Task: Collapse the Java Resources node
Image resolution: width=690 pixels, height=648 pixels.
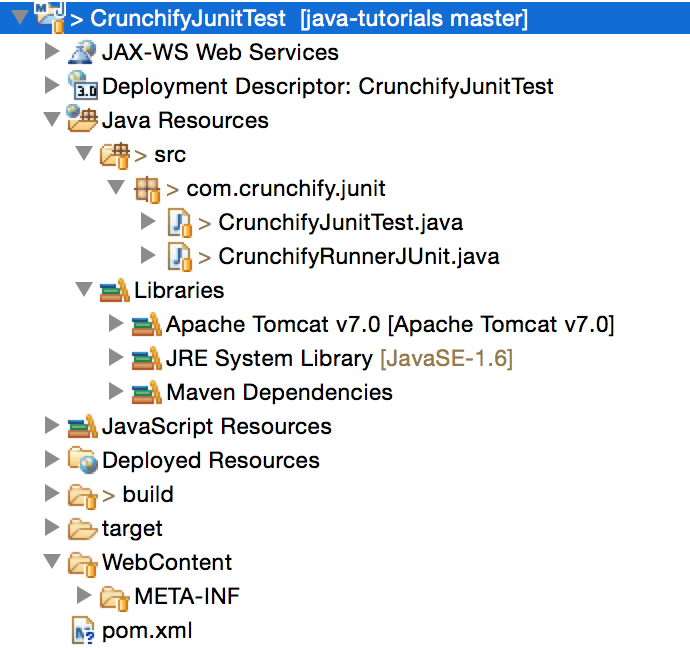Action: coord(51,120)
